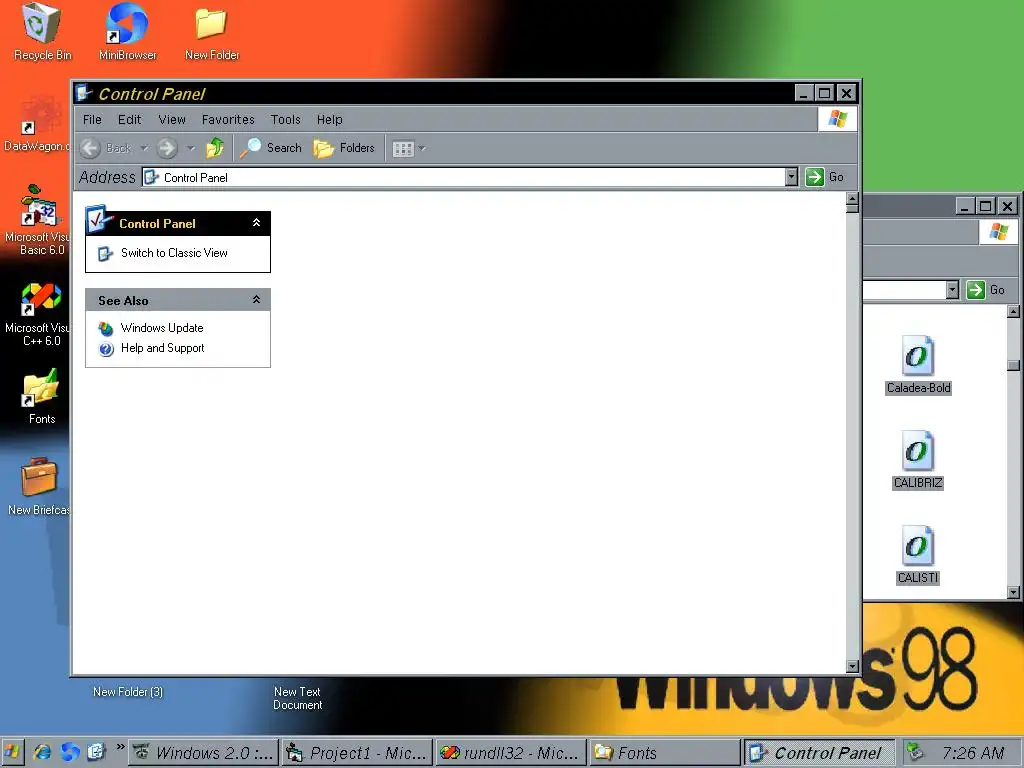Viewport: 1024px width, 768px height.
Task: Switch to rundll32 taskbar button
Action: [x=511, y=753]
